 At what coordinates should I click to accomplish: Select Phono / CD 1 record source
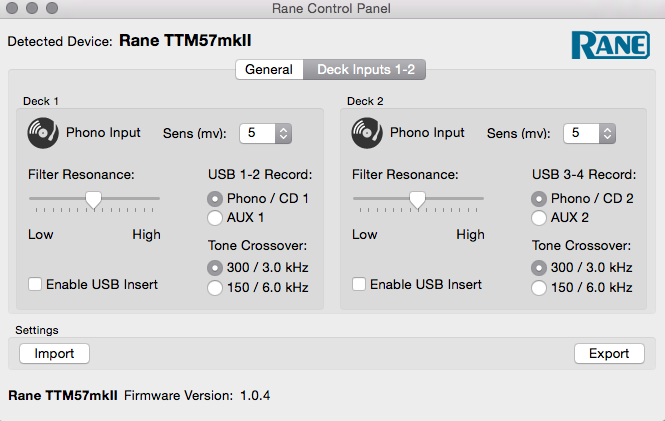click(x=214, y=198)
